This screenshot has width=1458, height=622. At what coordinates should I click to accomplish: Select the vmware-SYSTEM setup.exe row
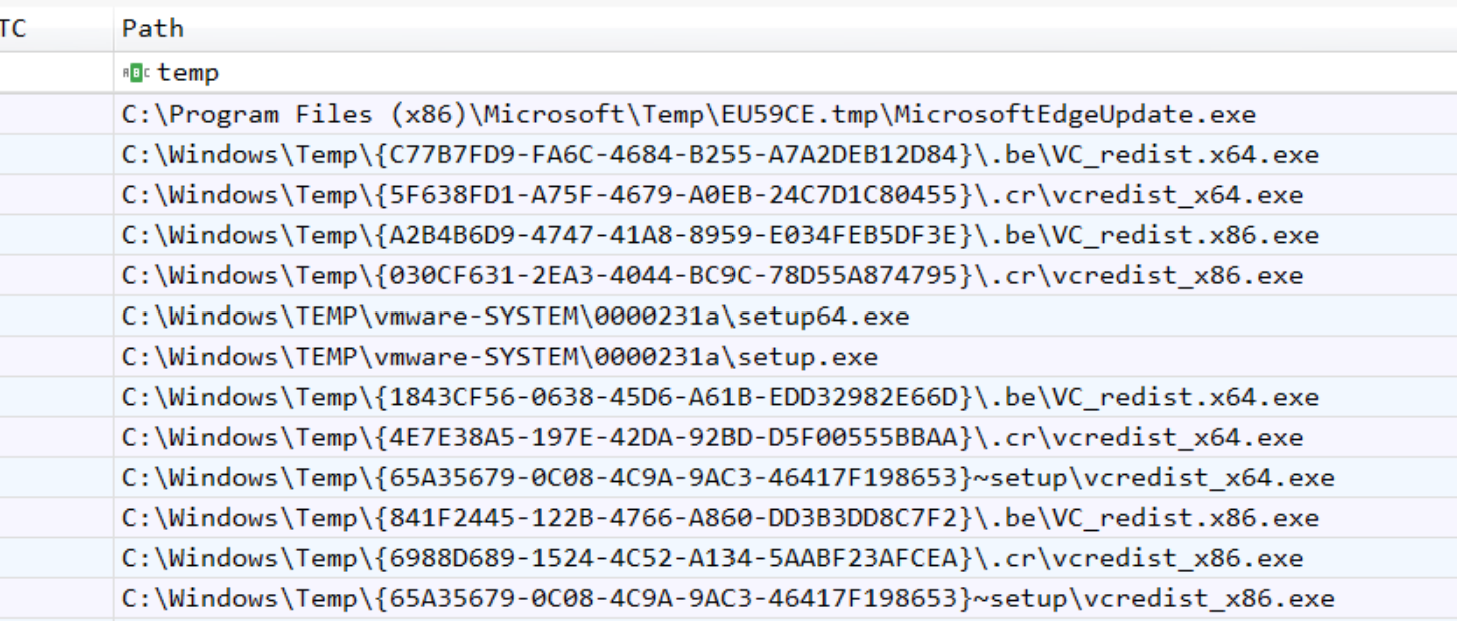click(x=786, y=357)
